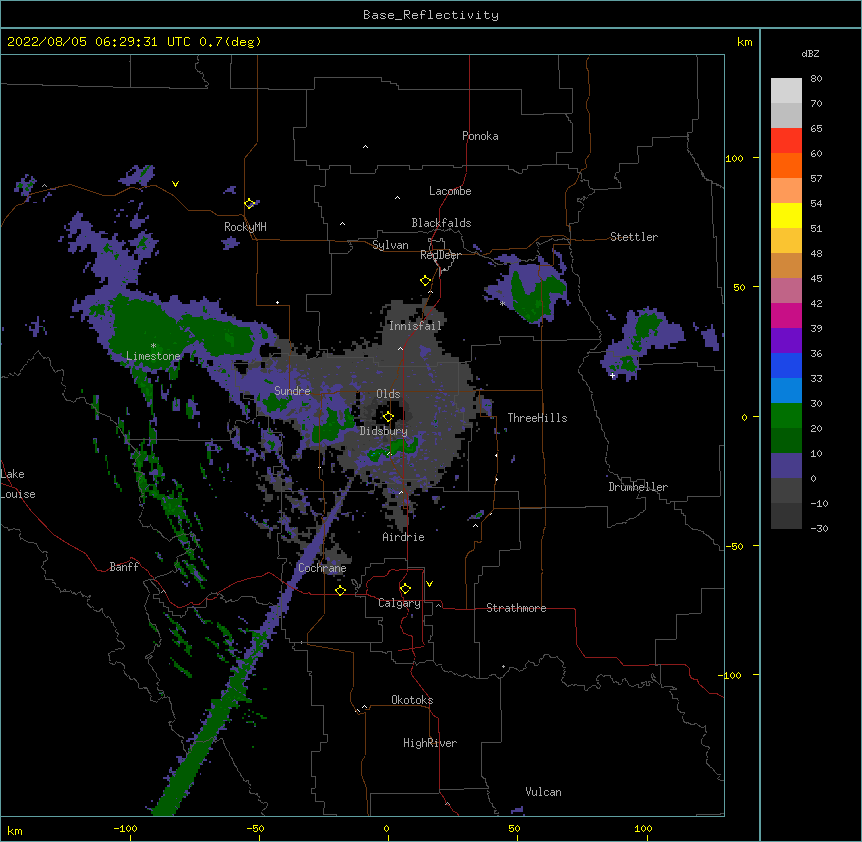The height and width of the screenshot is (842, 862).
Task: Click the white plus marker near Drumheller storm
Action: [x=612, y=375]
